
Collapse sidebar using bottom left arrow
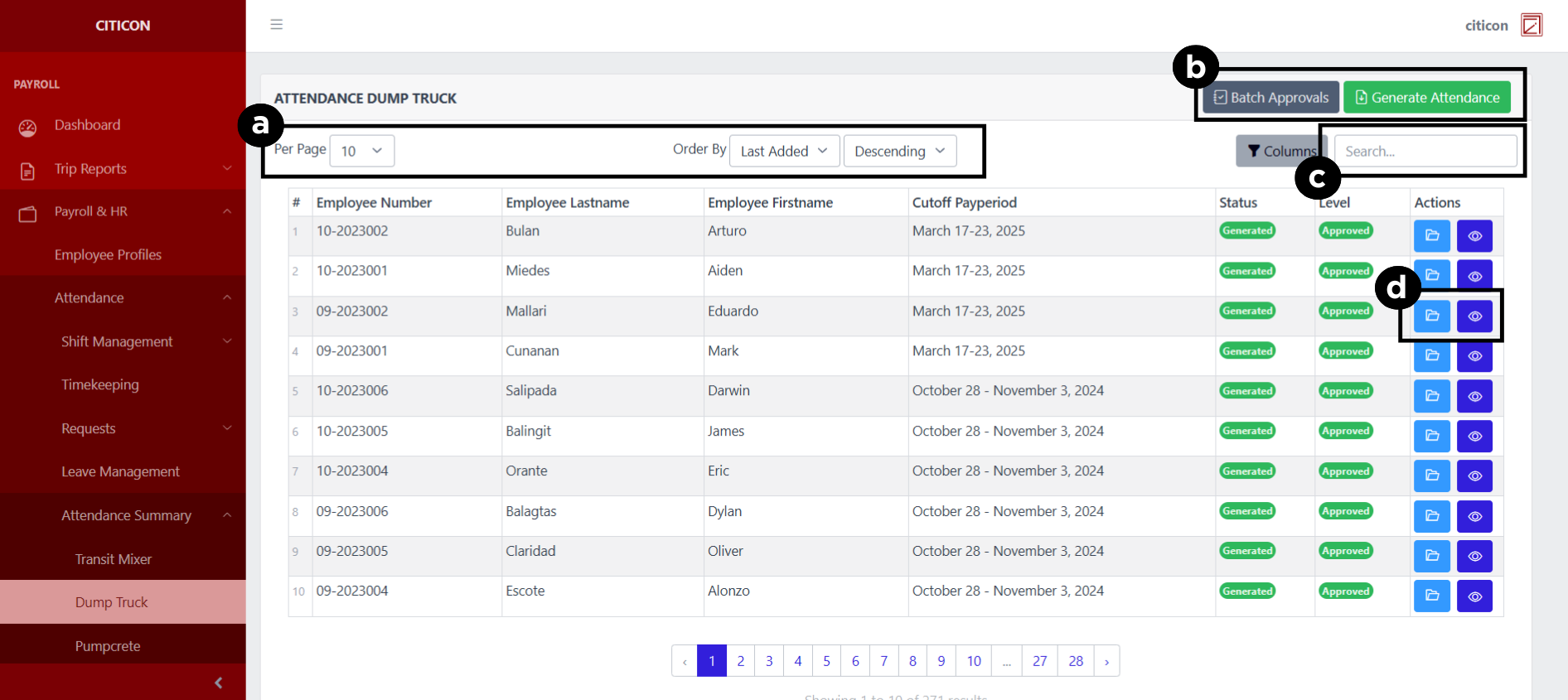(218, 683)
